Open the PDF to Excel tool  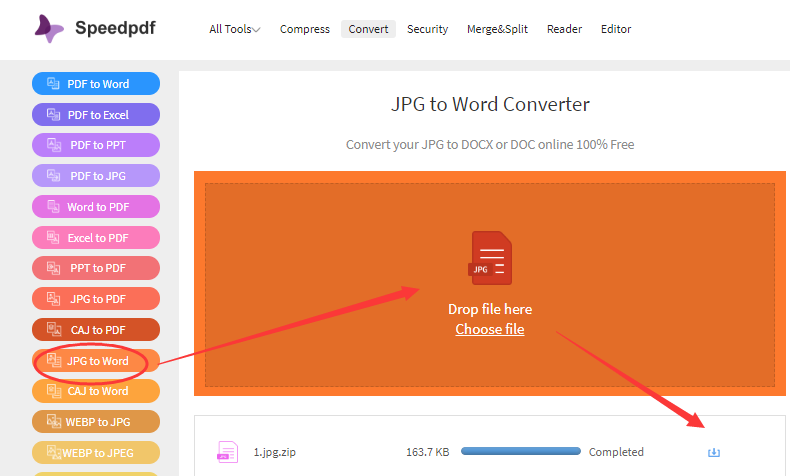click(x=96, y=115)
